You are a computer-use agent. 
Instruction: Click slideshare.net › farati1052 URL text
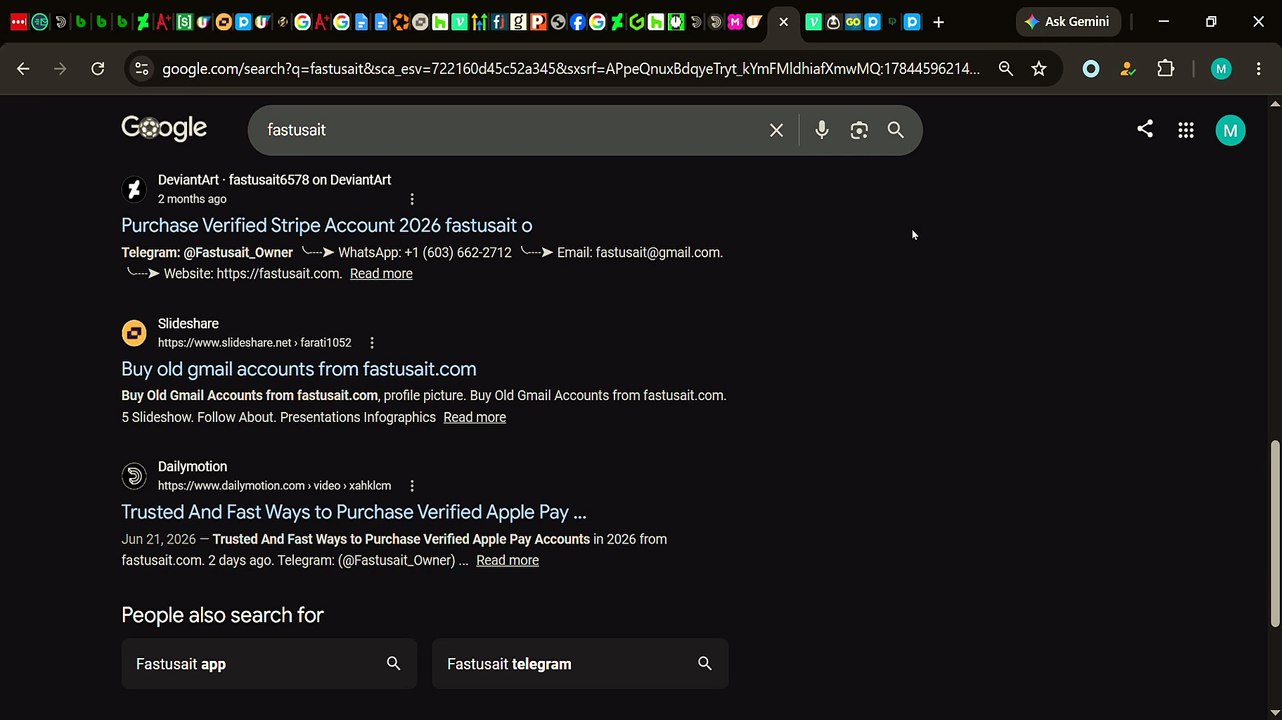click(x=255, y=342)
